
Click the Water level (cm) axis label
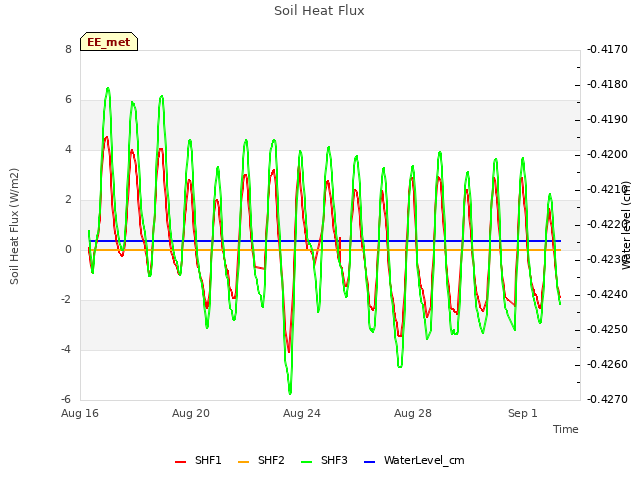626,225
